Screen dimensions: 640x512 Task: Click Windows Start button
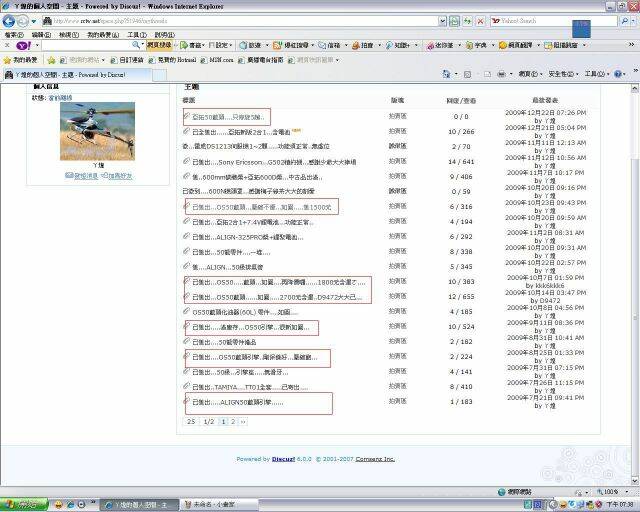(x=24, y=505)
